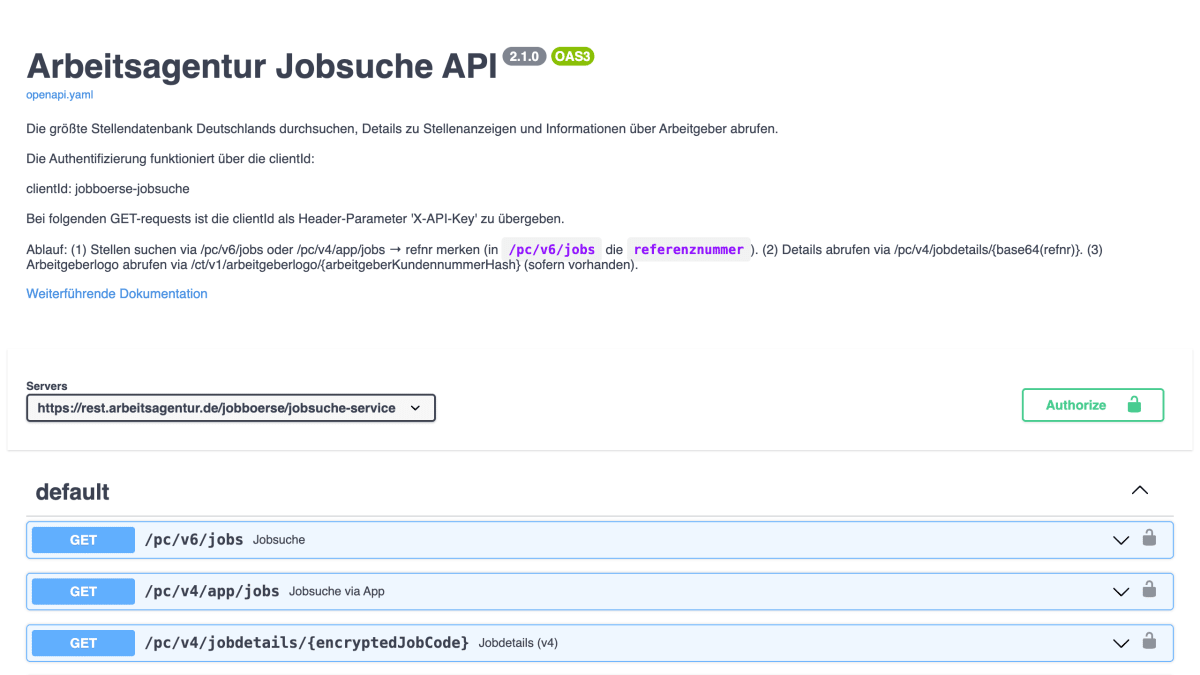The height and width of the screenshot is (675, 1200).
Task: Click the /pc/v4/jobdetails/{encryptedJobCode} path
Action: pos(307,643)
